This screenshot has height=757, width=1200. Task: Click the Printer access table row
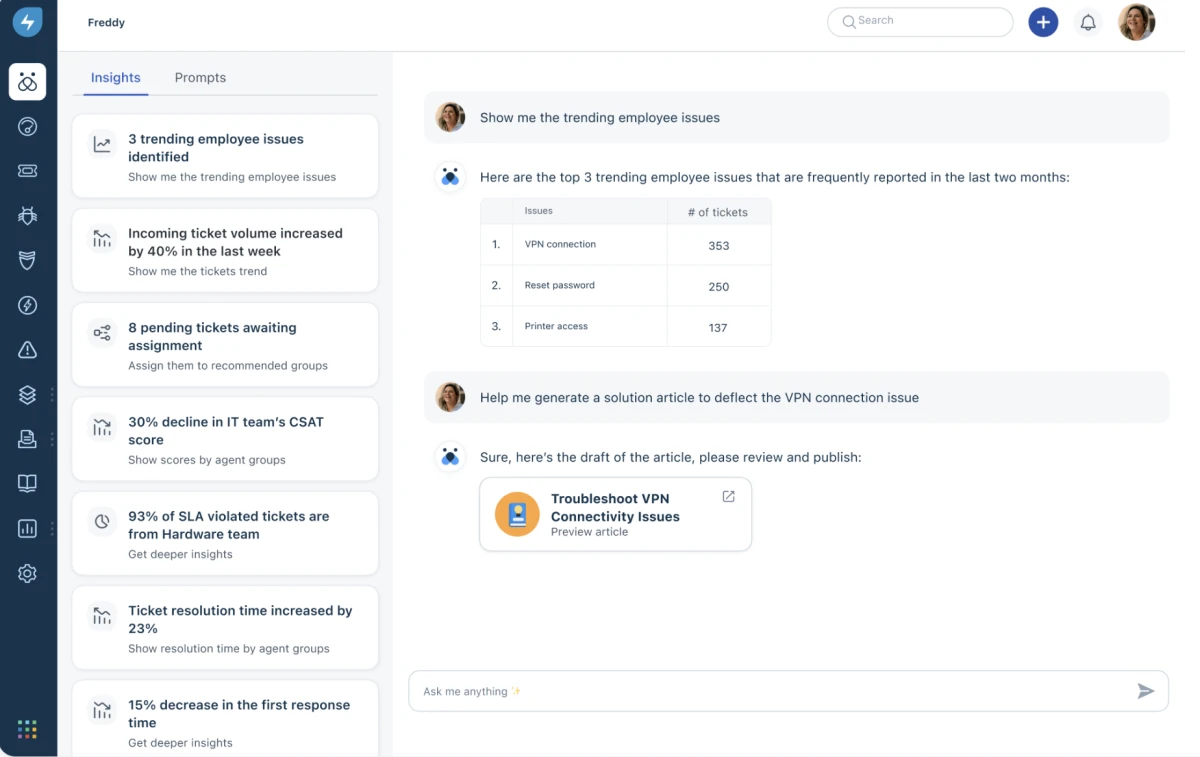coord(625,326)
